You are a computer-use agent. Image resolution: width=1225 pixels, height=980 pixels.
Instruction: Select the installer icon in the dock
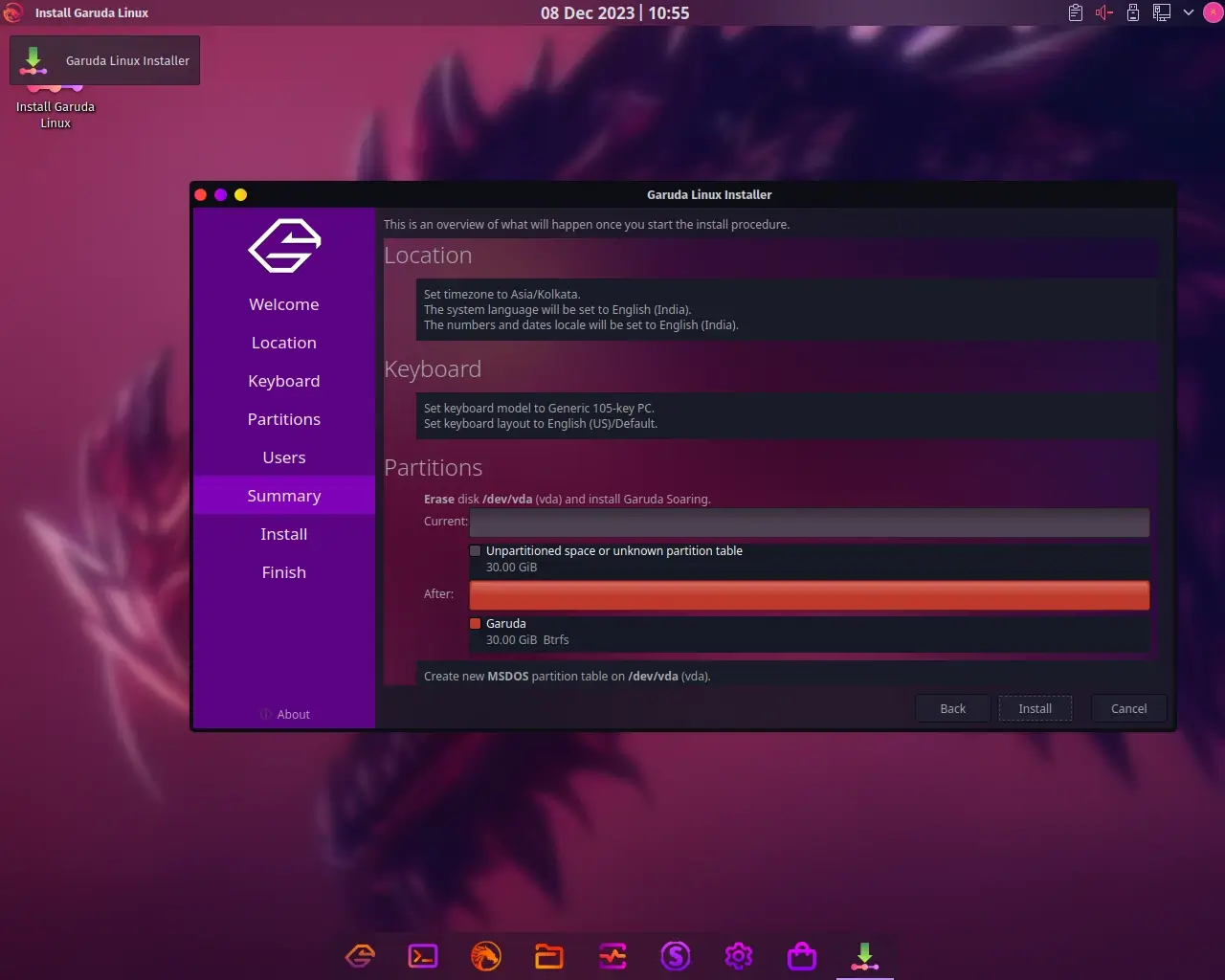[x=865, y=955]
